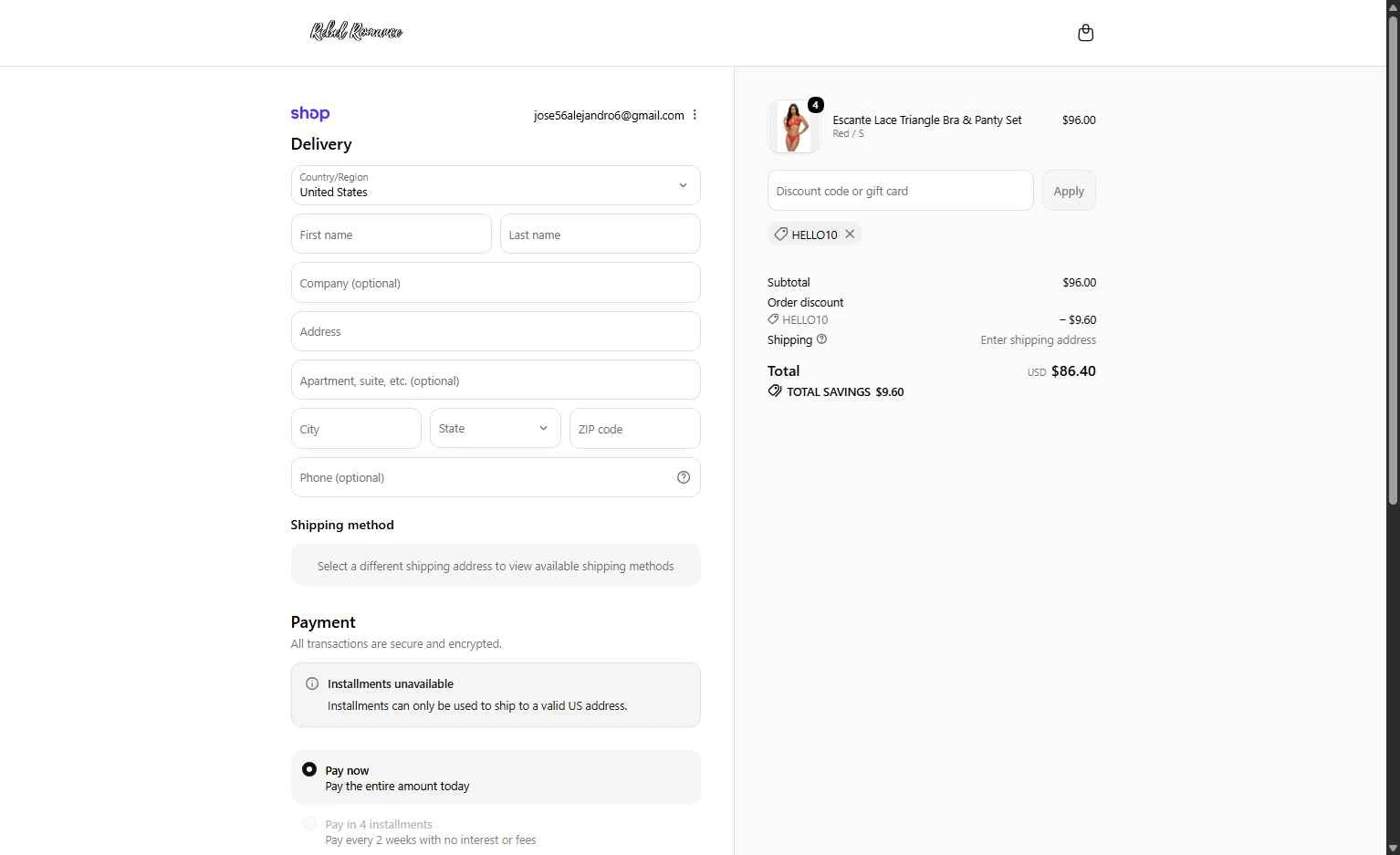Click the product thumbnail image
This screenshot has width=1400, height=855.
coord(792,126)
